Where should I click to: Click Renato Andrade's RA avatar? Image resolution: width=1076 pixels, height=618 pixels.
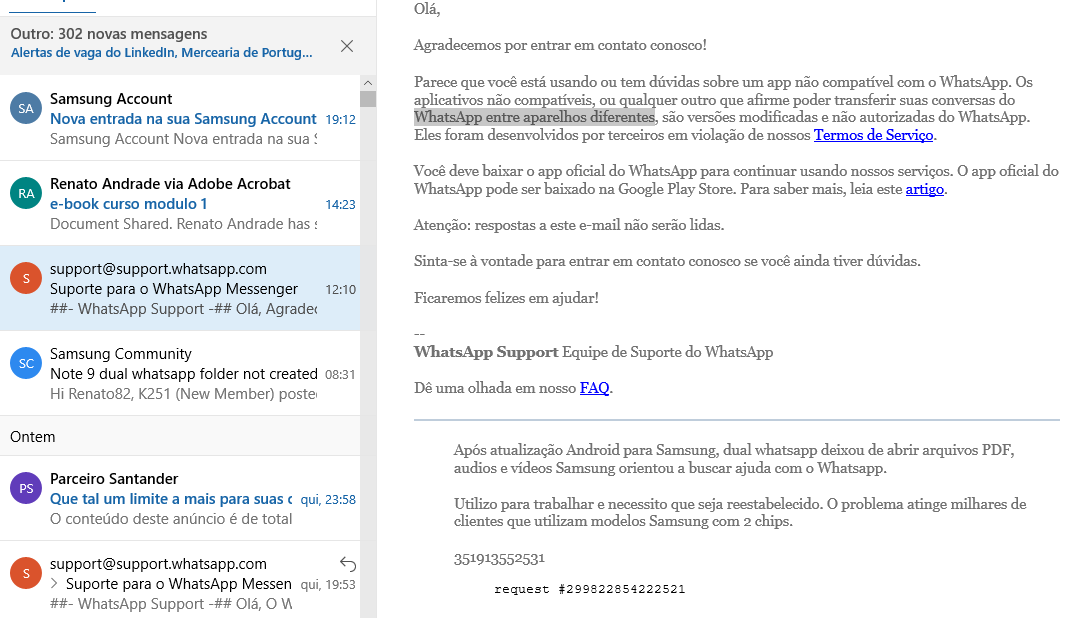click(26, 193)
